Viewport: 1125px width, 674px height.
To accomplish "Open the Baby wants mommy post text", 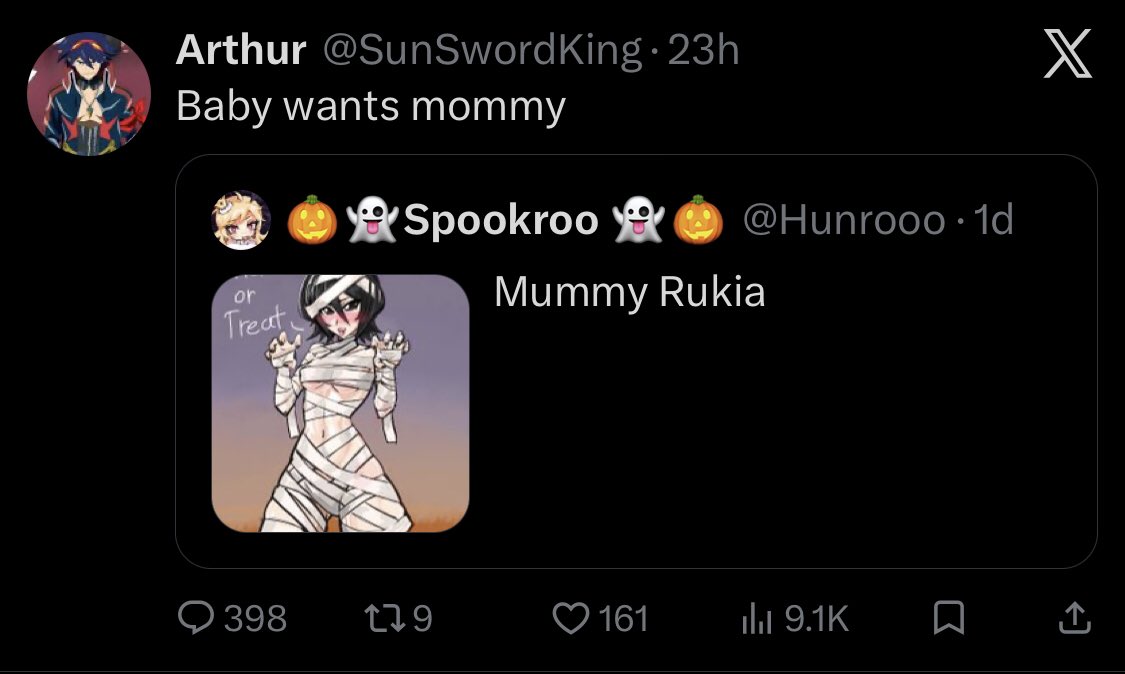I will (371, 107).
